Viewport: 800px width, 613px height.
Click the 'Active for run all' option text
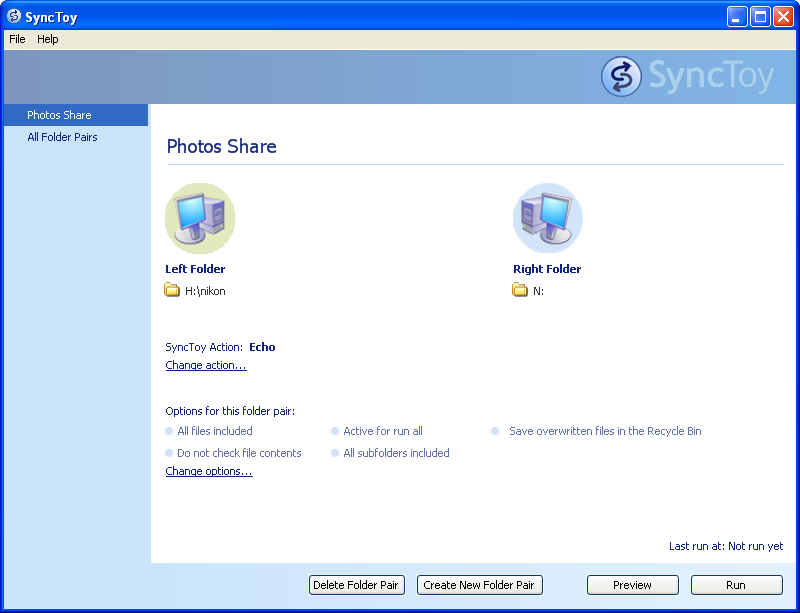click(x=383, y=431)
